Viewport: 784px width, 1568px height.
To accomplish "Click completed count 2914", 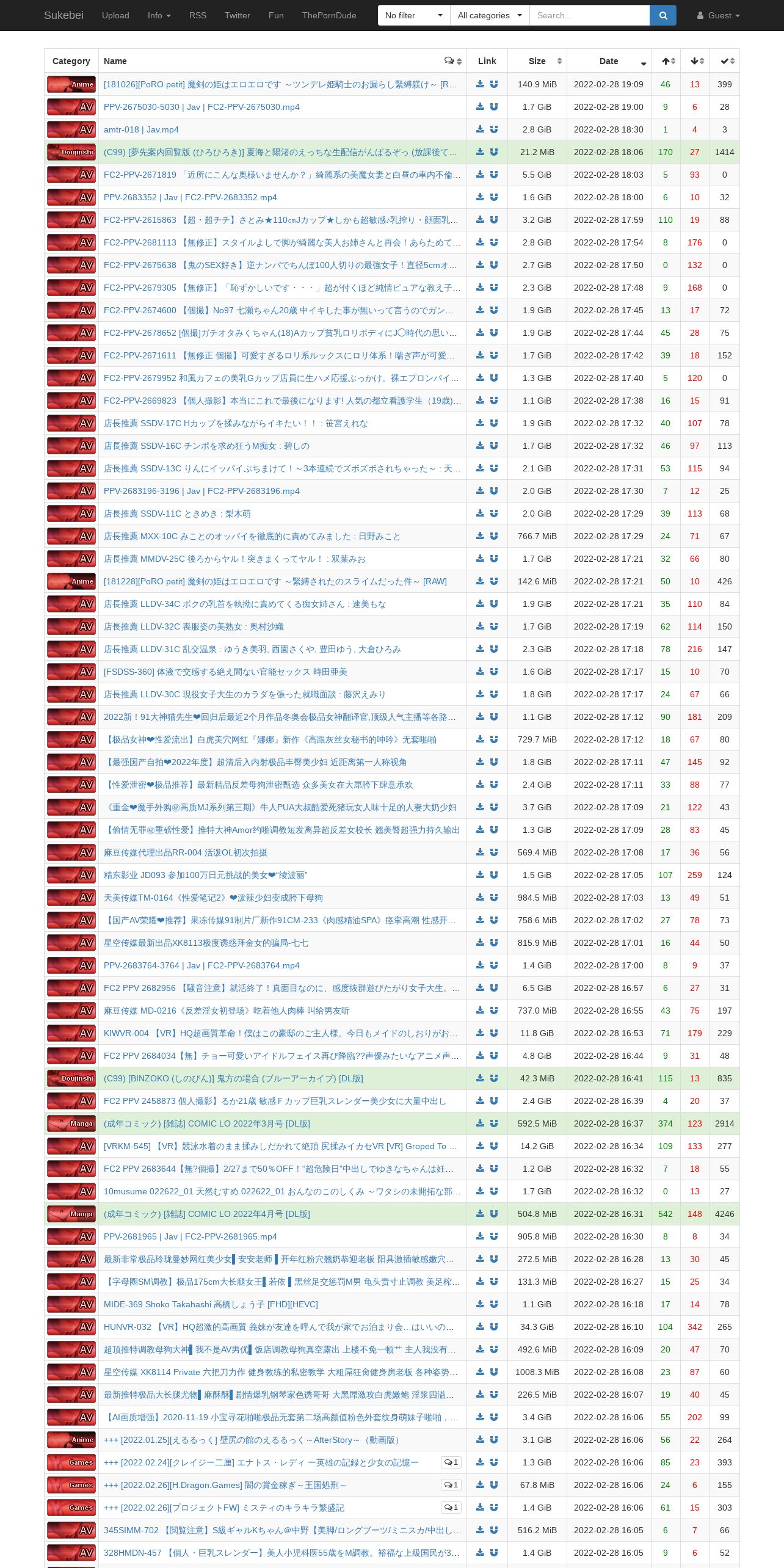I will (725, 1123).
